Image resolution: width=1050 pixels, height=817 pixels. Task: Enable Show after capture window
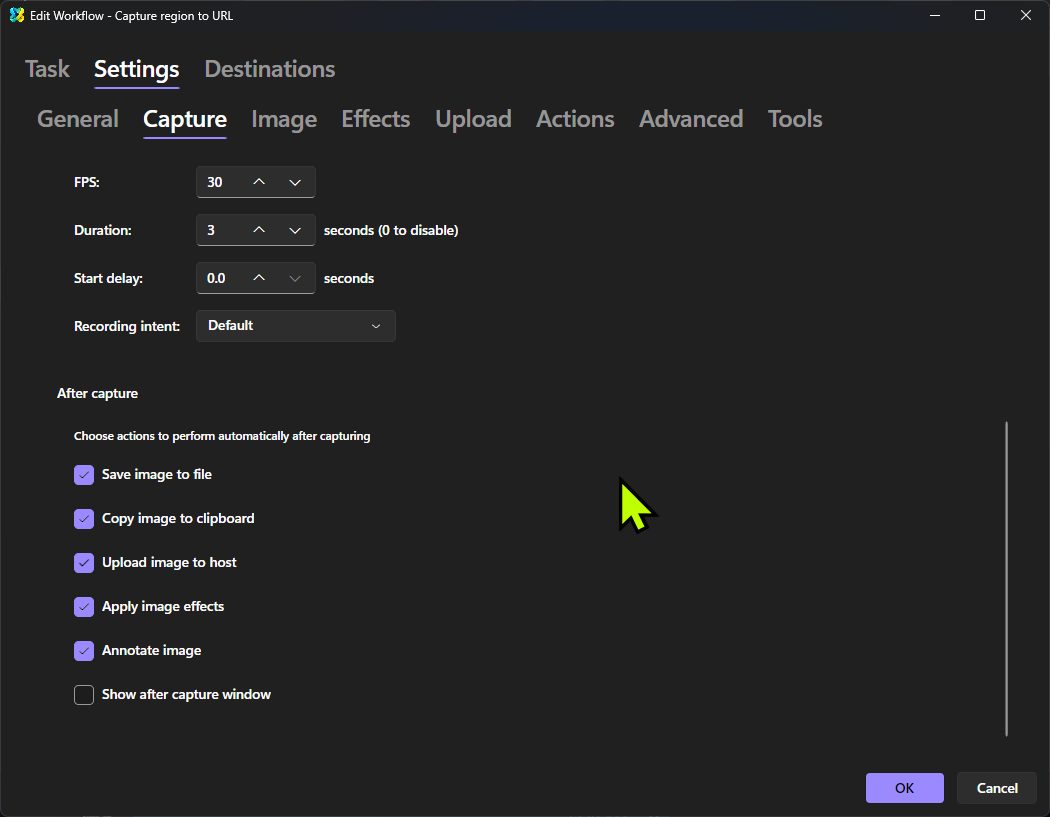[84, 695]
